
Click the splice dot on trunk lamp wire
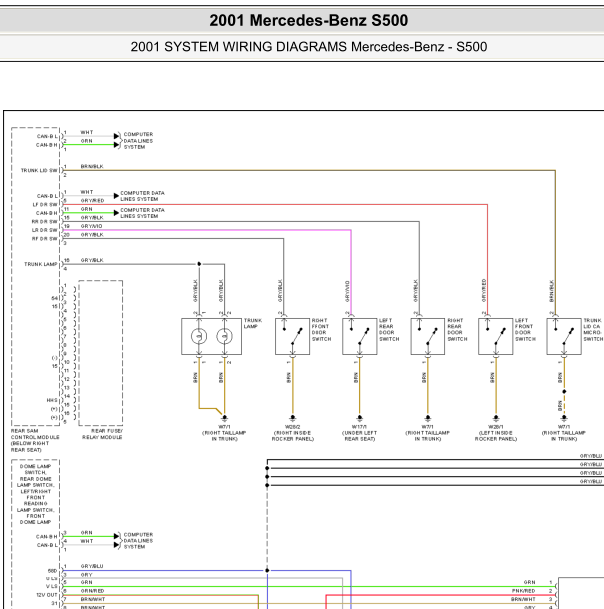click(x=199, y=264)
